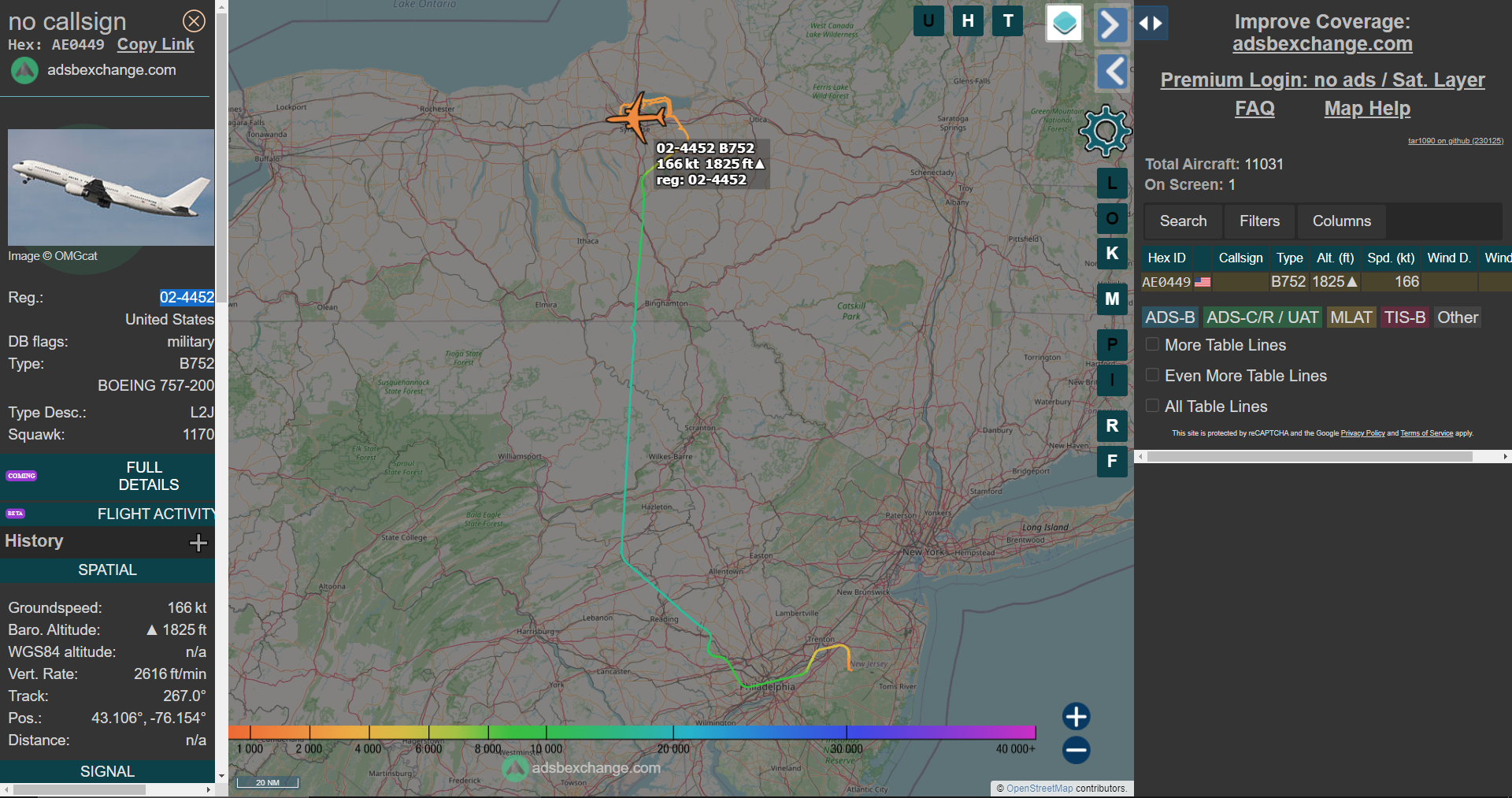Close the selected aircraft info panel
This screenshot has width=1512, height=798.
(194, 21)
